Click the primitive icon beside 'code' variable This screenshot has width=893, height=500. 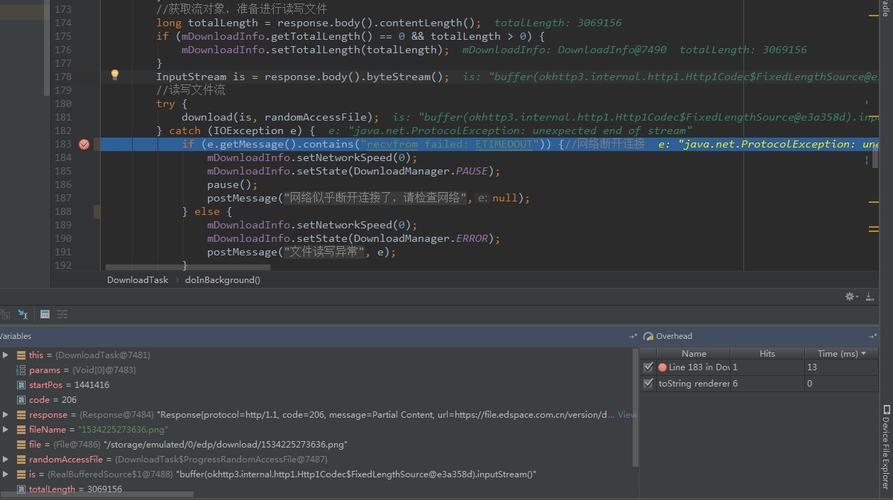tap(21, 400)
